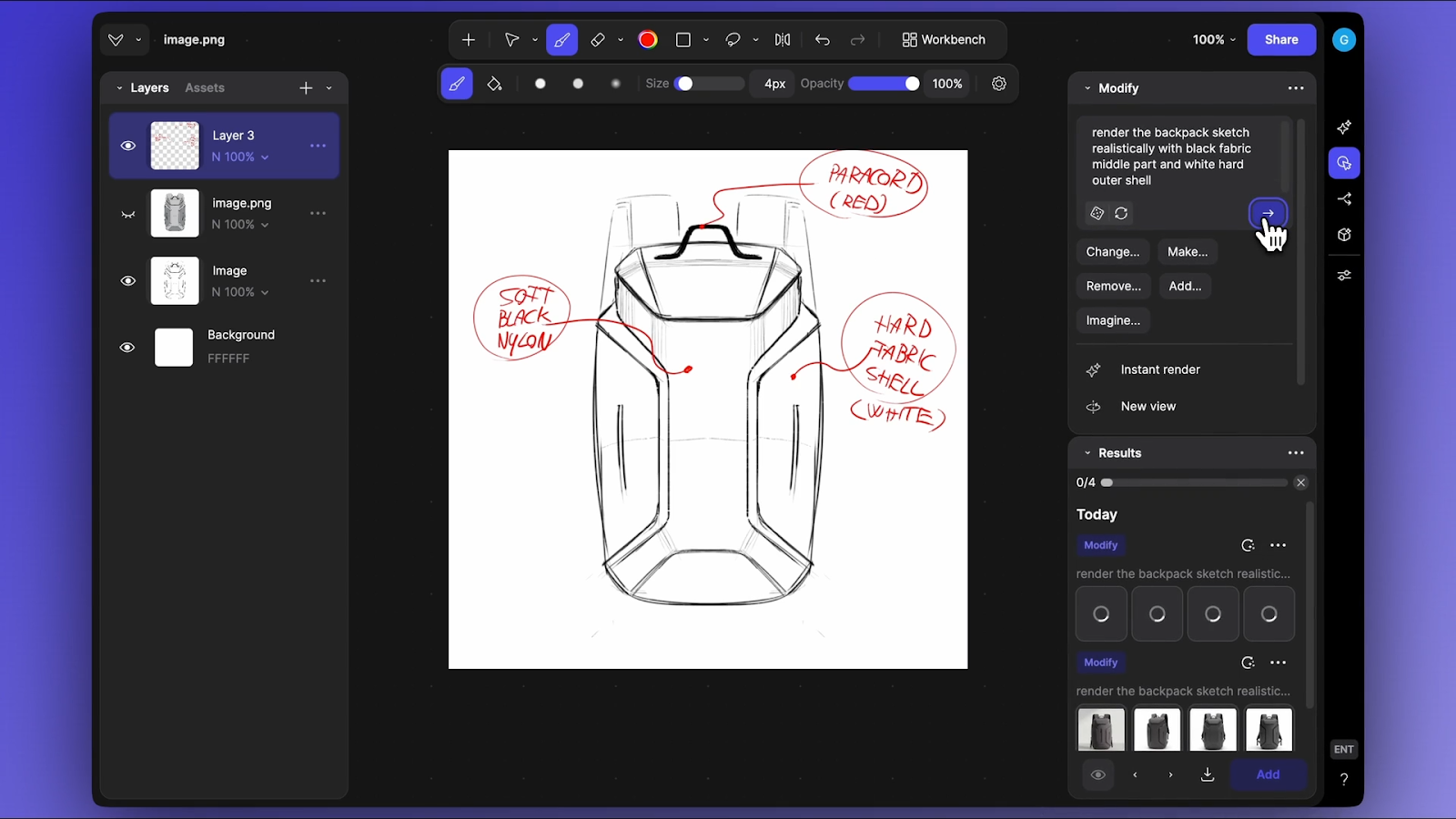This screenshot has width=1456, height=819.
Task: Open brush settings gear
Action: point(999,84)
